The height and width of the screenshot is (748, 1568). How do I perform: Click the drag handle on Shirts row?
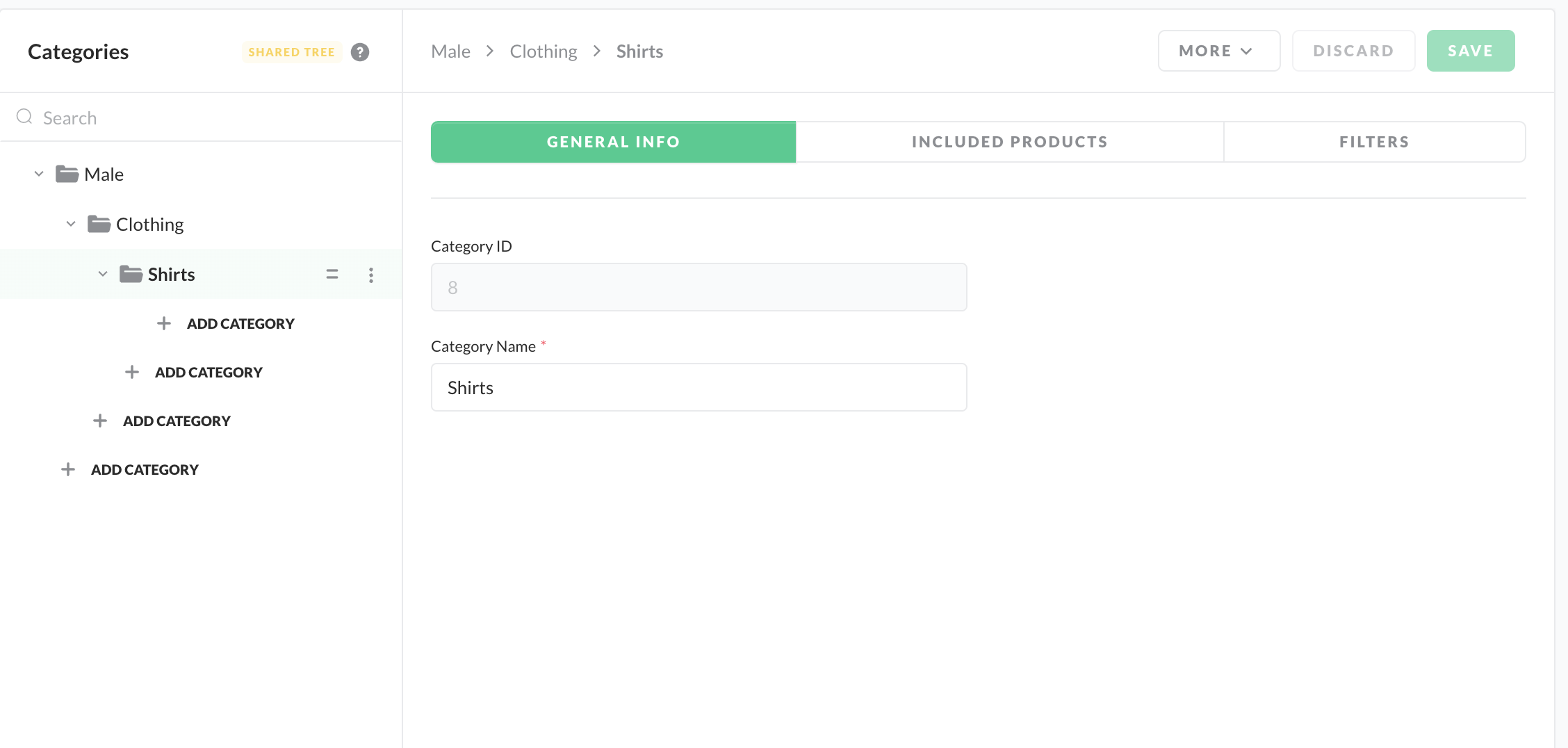coord(332,275)
